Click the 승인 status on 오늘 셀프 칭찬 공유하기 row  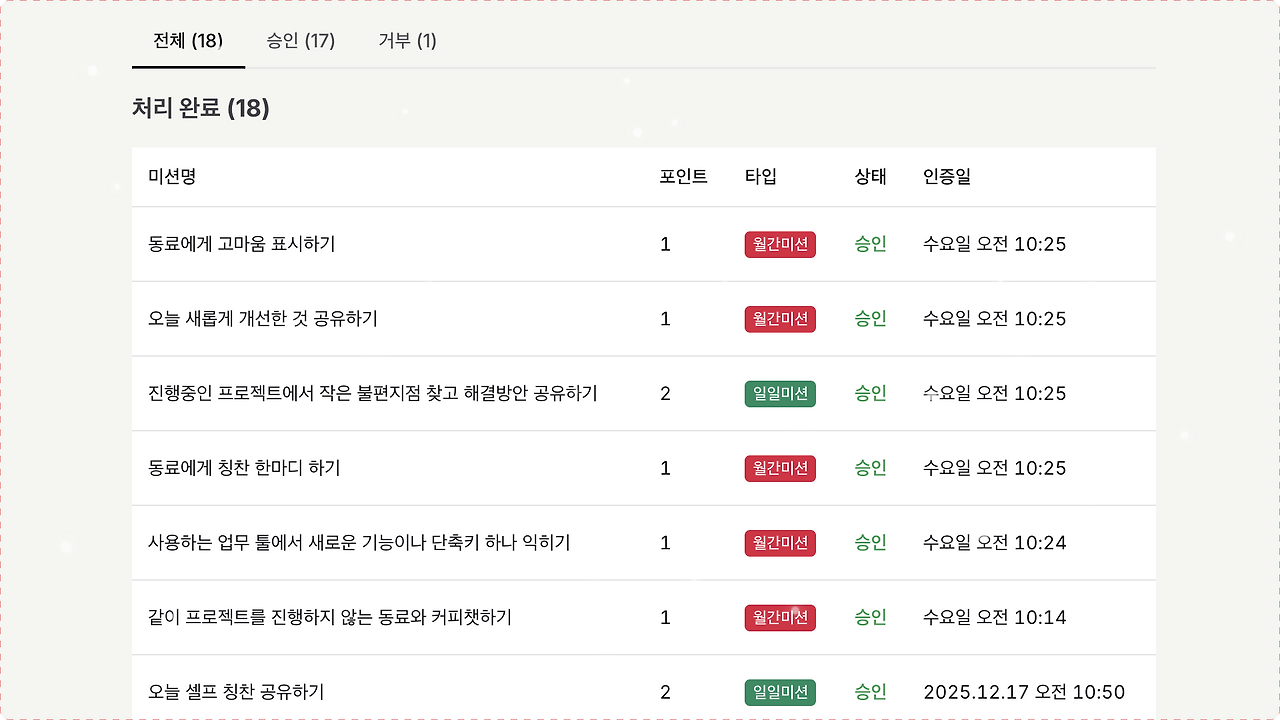click(x=869, y=691)
